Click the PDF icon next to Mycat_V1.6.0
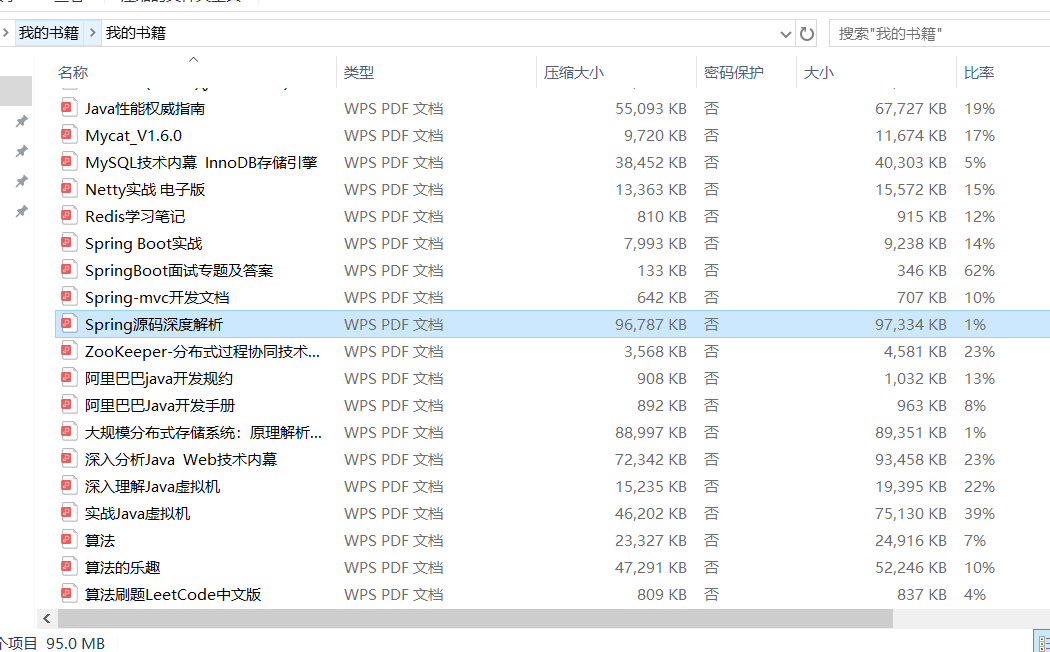Image resolution: width=1050 pixels, height=652 pixels. pyautogui.click(x=68, y=135)
